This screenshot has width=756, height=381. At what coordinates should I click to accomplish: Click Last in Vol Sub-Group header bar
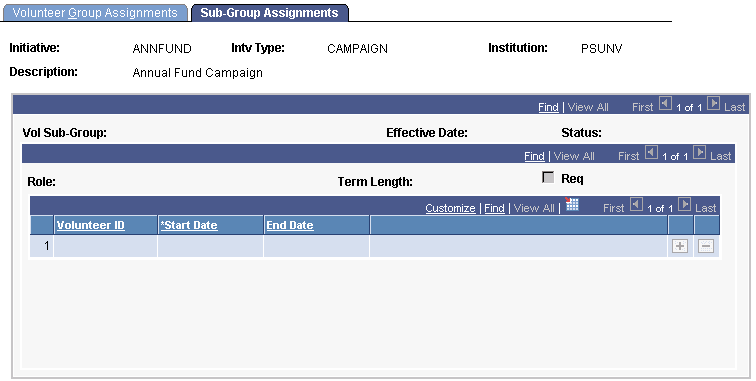[734, 107]
